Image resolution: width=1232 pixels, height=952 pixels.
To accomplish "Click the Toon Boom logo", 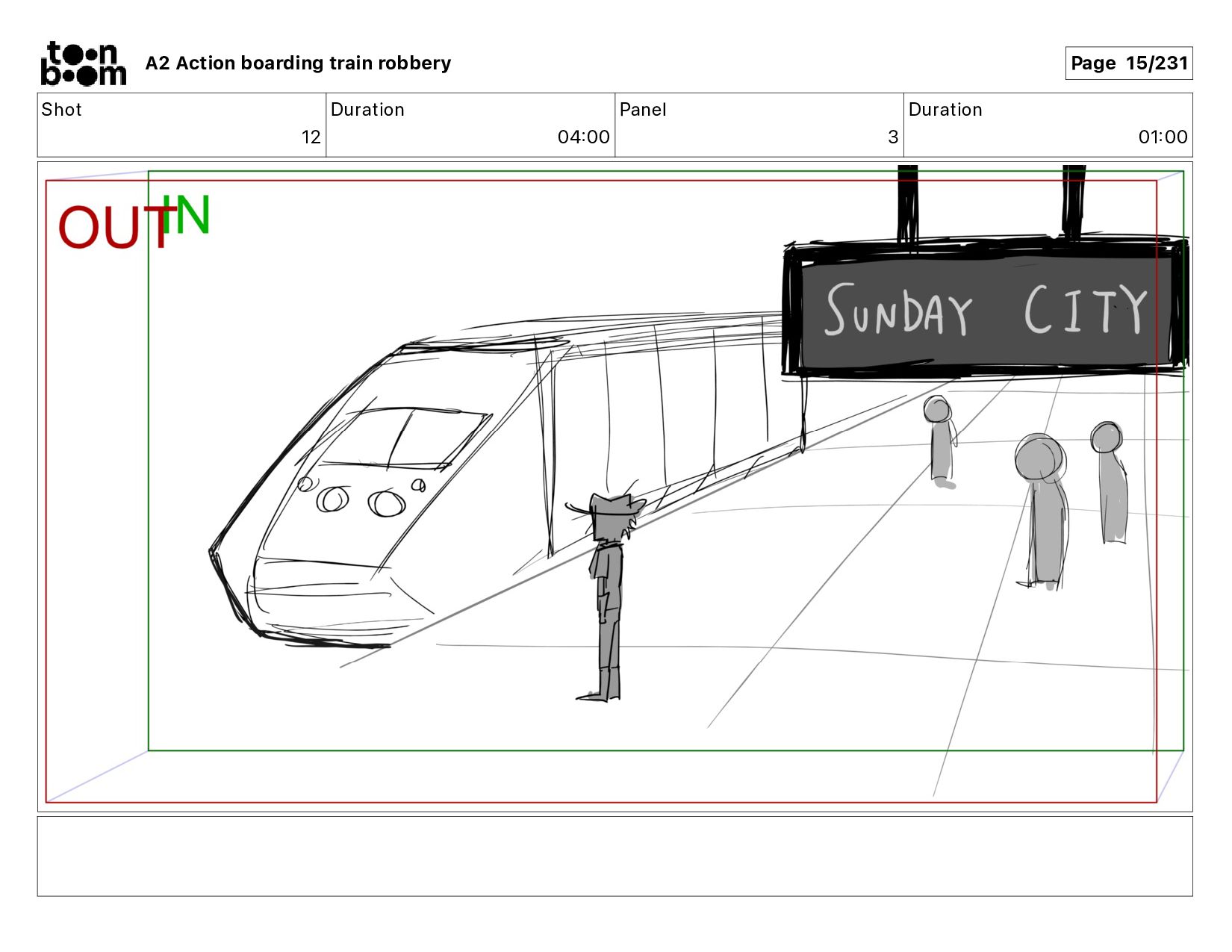I will pos(83,63).
